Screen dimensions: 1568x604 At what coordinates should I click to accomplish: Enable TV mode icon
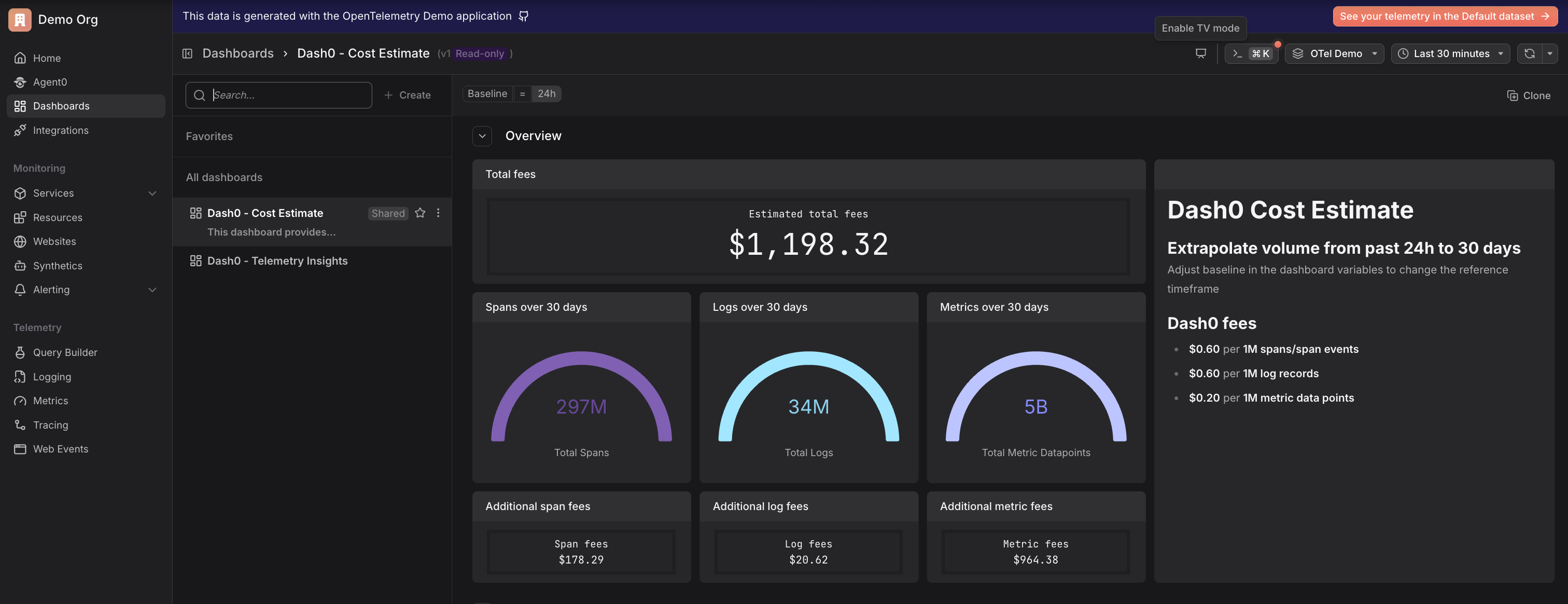click(1200, 53)
